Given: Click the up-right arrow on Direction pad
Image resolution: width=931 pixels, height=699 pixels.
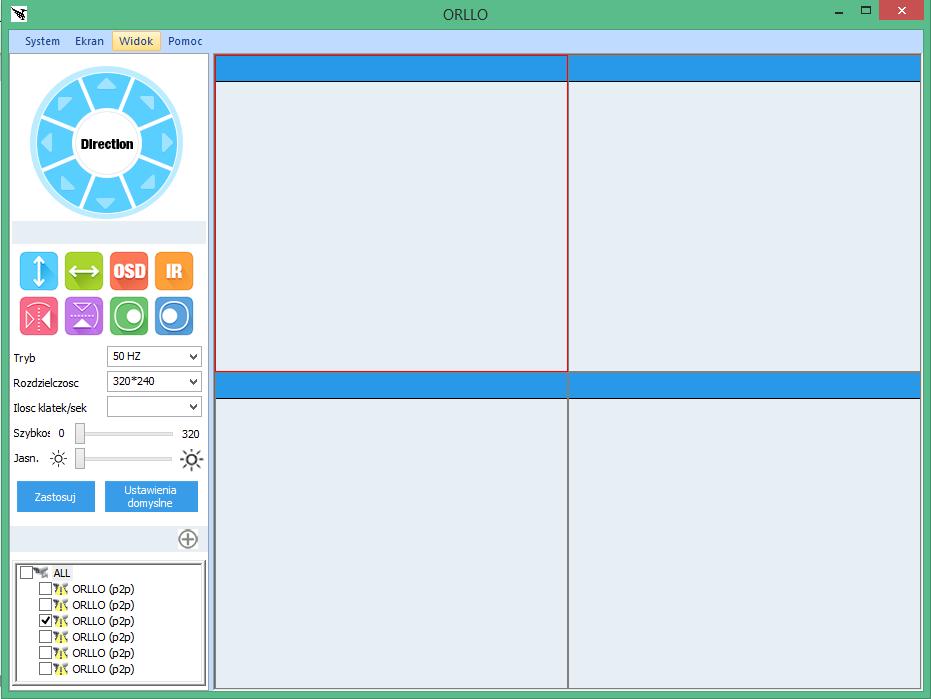Looking at the screenshot, I should (148, 102).
